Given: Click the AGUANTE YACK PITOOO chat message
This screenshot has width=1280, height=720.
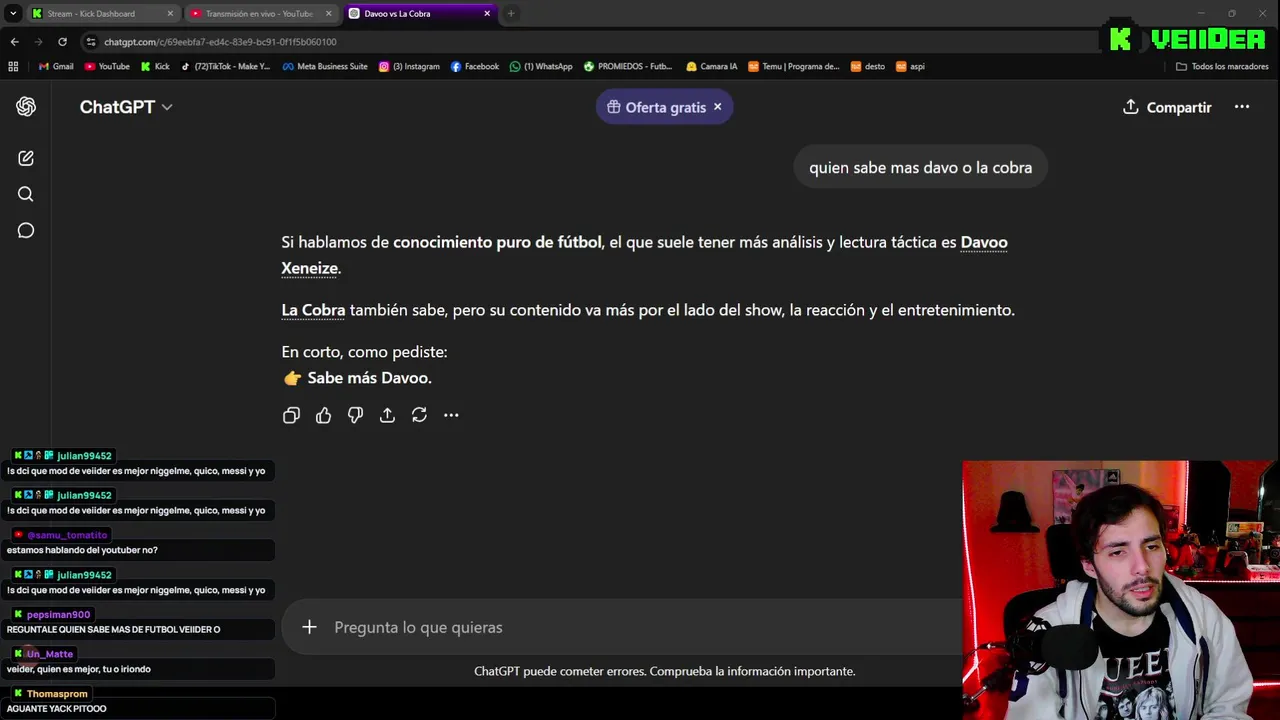Looking at the screenshot, I should 56,709.
